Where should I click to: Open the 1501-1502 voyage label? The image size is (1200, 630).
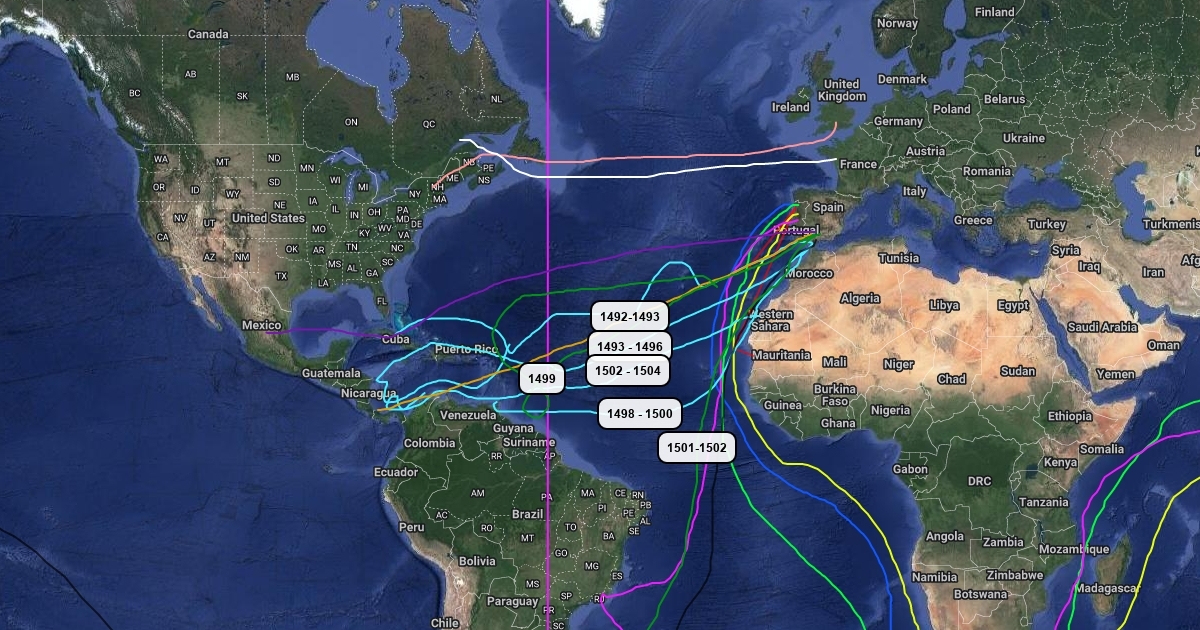click(x=697, y=447)
